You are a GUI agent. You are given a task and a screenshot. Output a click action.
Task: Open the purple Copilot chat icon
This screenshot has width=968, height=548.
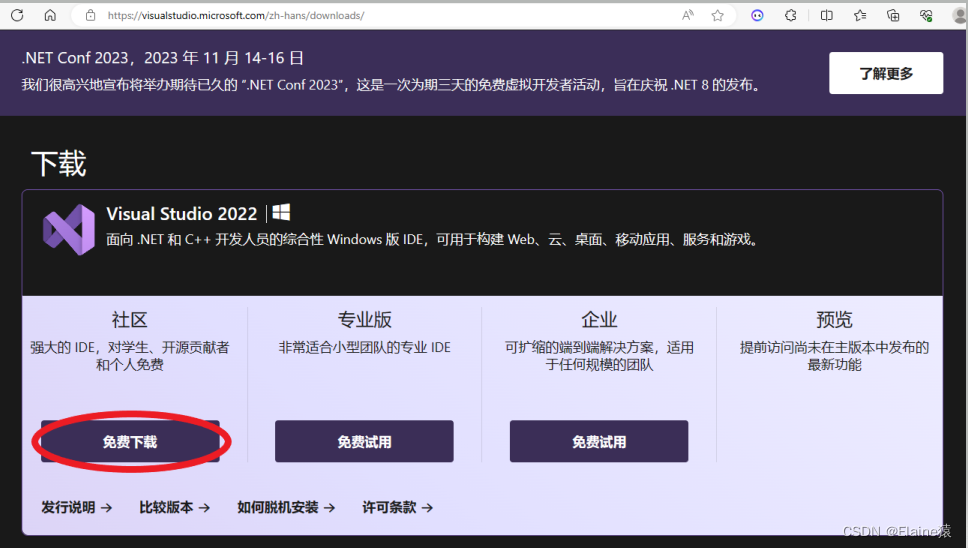click(757, 15)
